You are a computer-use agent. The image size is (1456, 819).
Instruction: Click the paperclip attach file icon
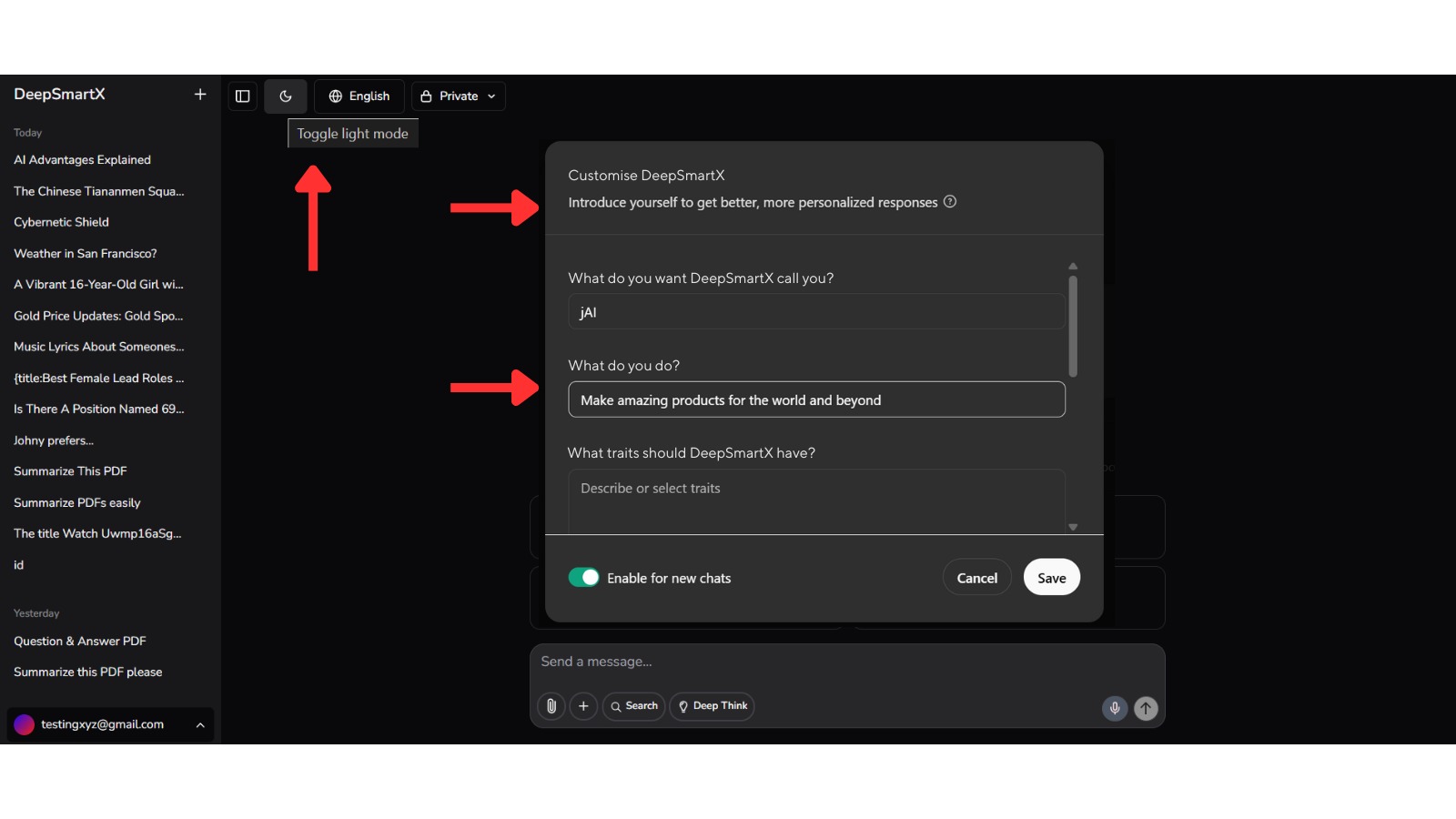pyautogui.click(x=551, y=706)
